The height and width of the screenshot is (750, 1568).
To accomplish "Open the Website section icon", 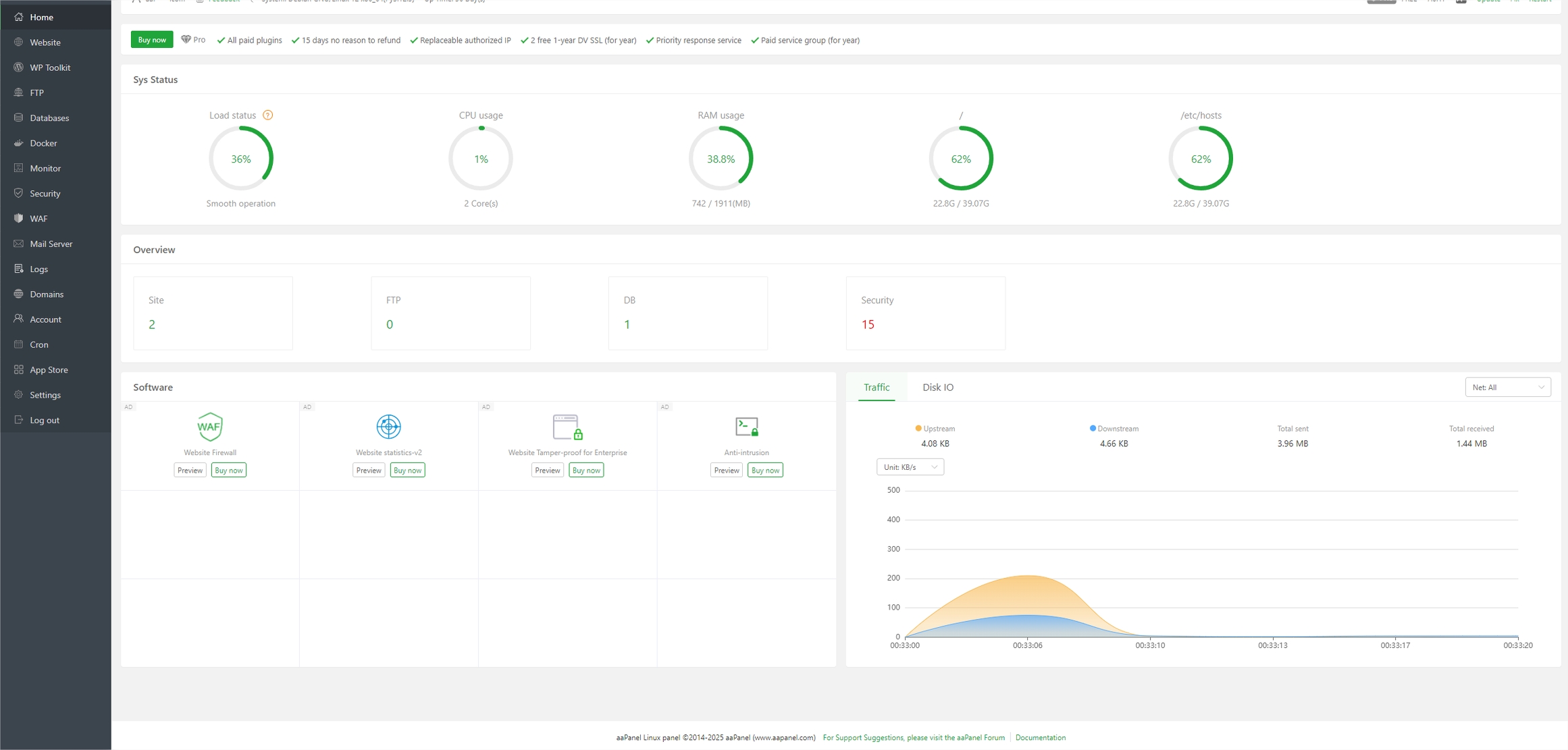I will pos(18,42).
